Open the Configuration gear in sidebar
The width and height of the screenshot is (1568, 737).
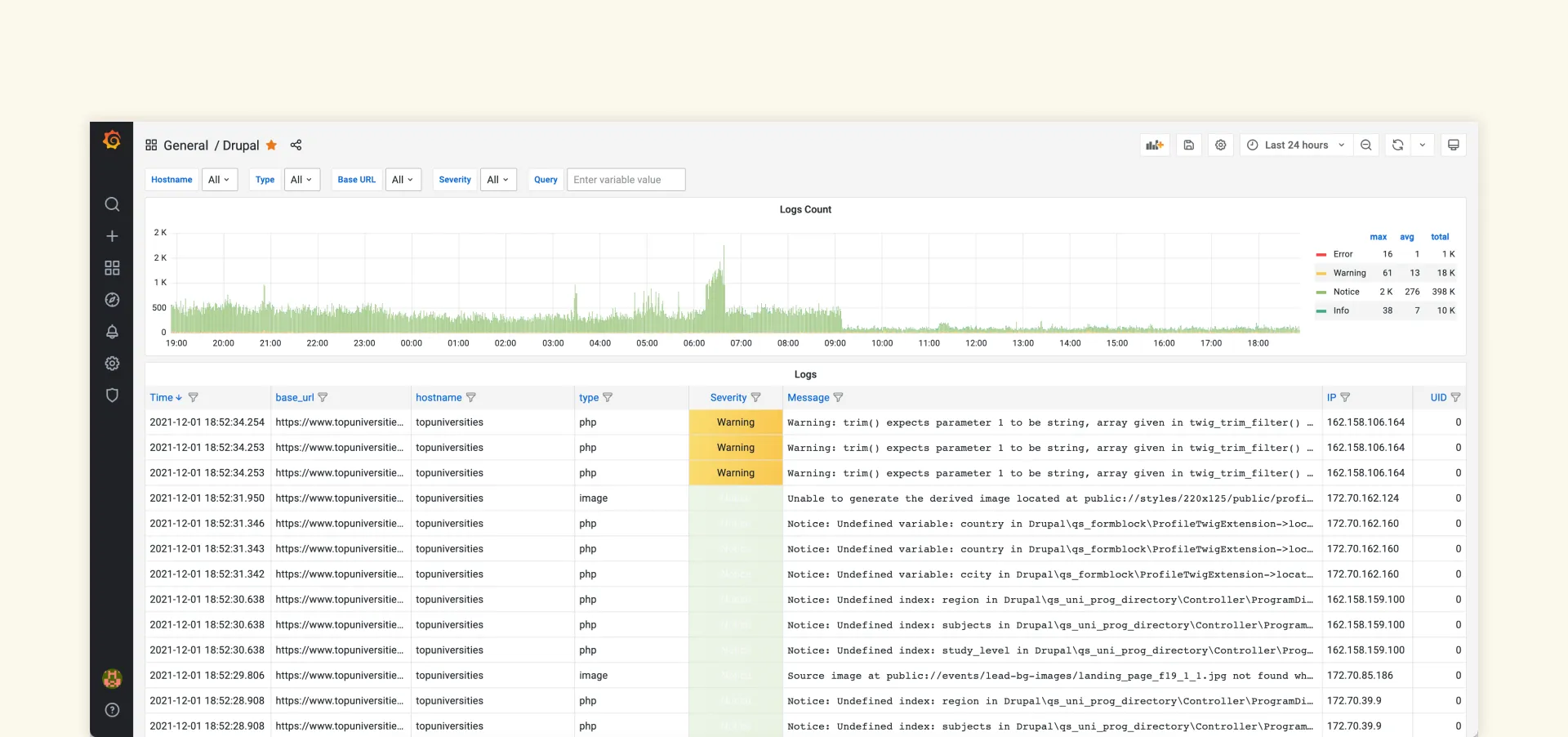click(112, 364)
